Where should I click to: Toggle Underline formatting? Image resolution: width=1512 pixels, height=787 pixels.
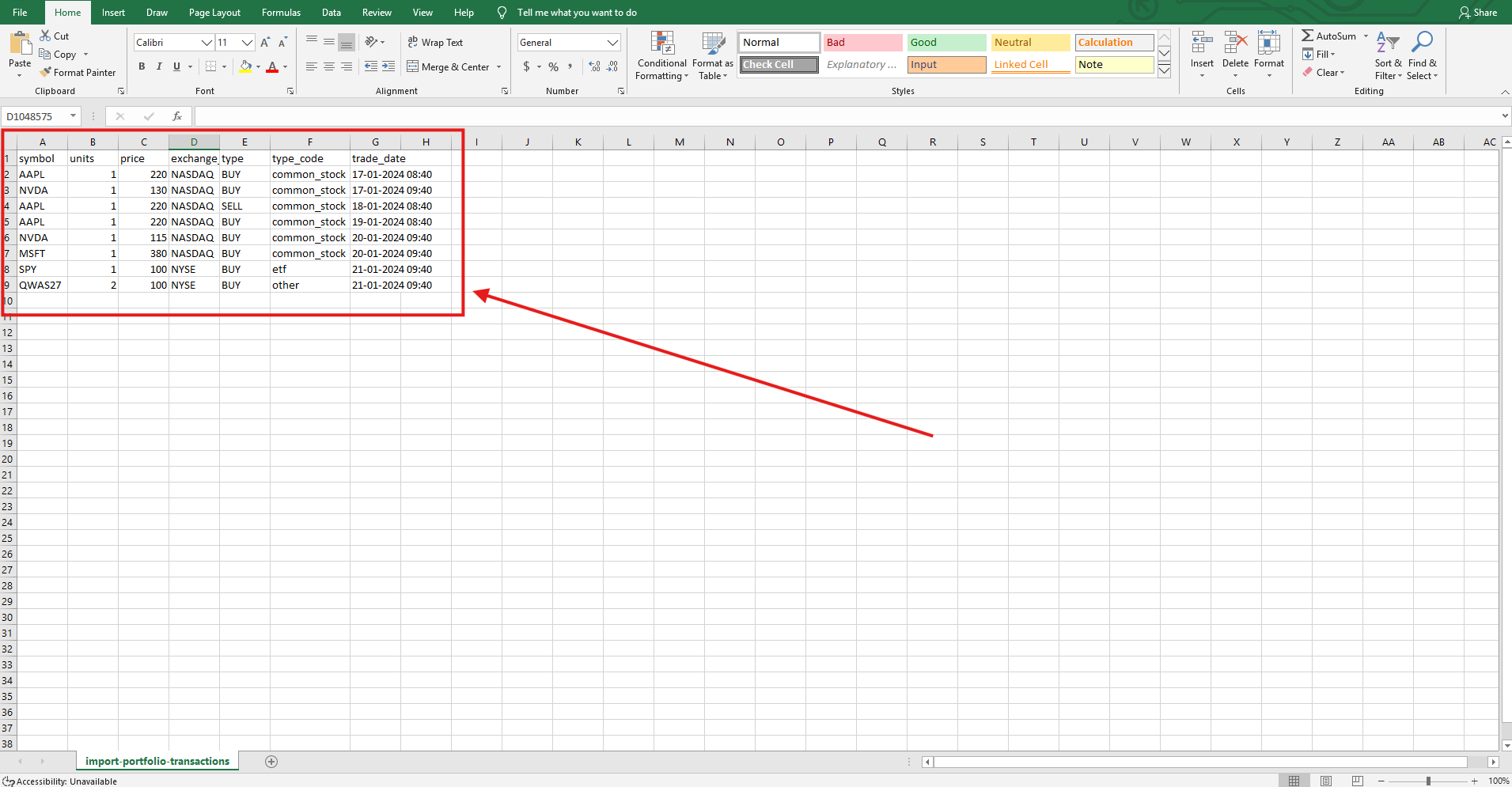point(176,66)
